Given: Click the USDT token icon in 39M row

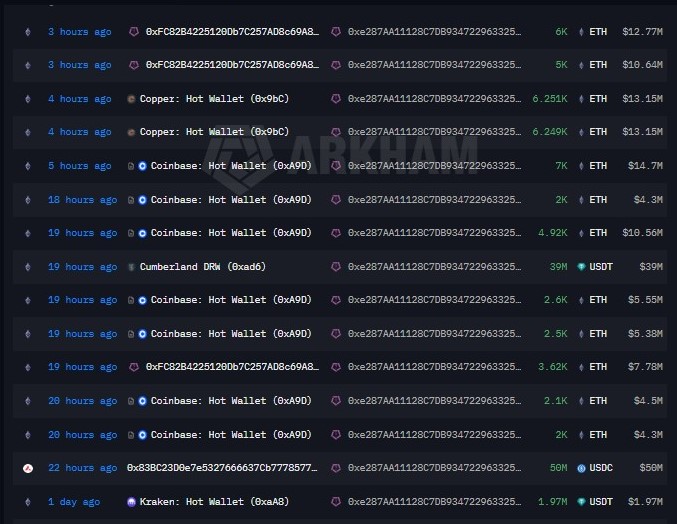Looking at the screenshot, I should pyautogui.click(x=582, y=267).
